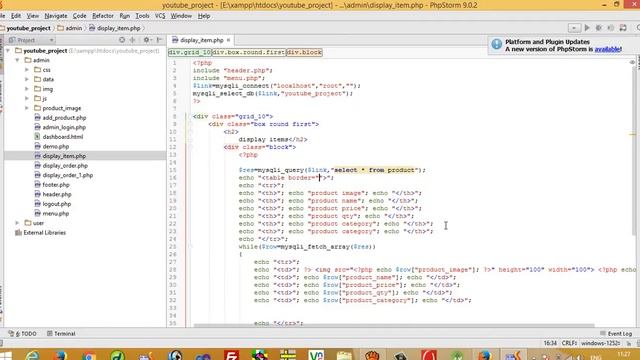
Task: Click youtube_project in navigation breadcrumb bar
Action: 28,28
